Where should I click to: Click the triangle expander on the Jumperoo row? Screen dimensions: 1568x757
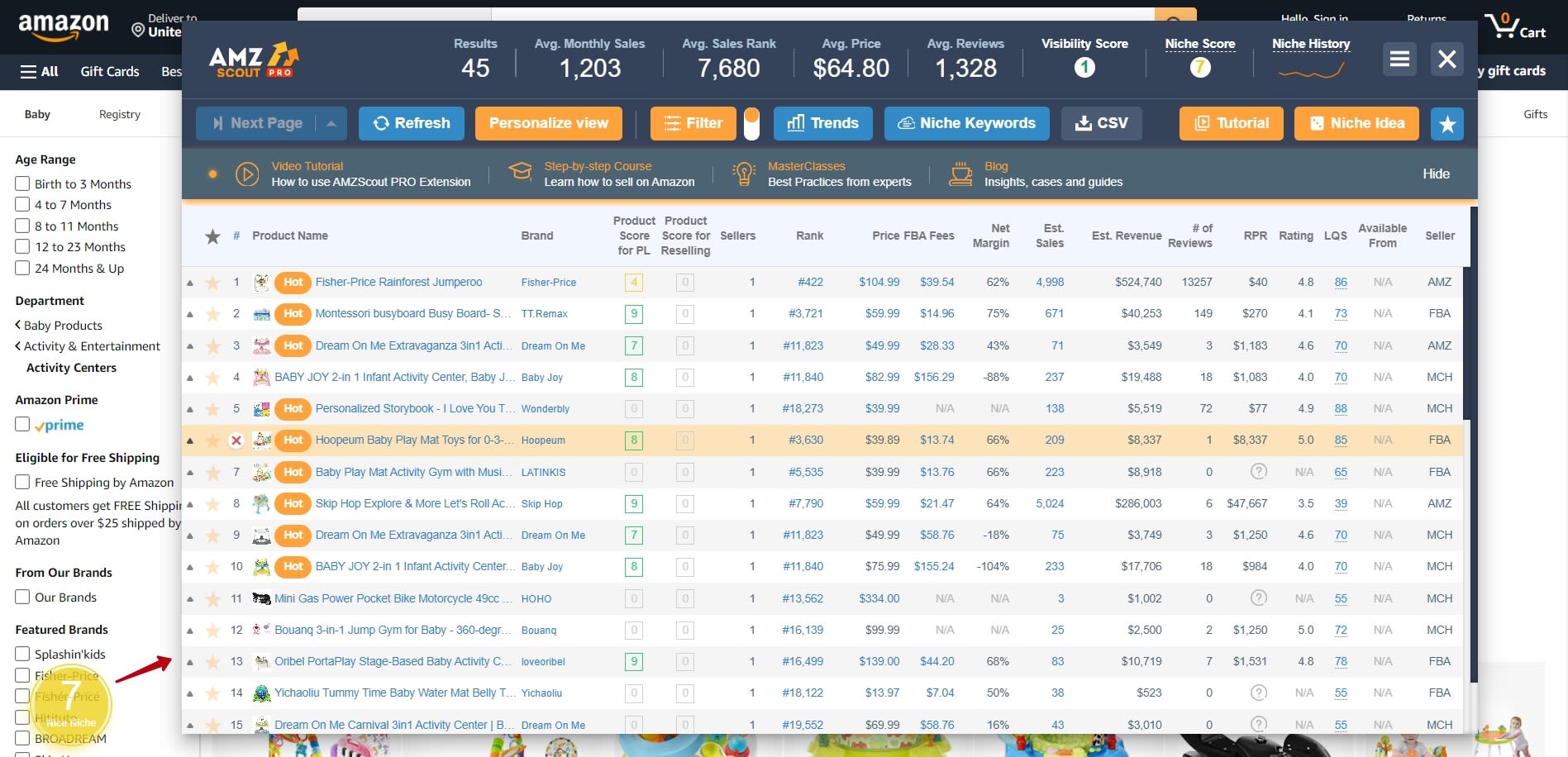tap(191, 282)
